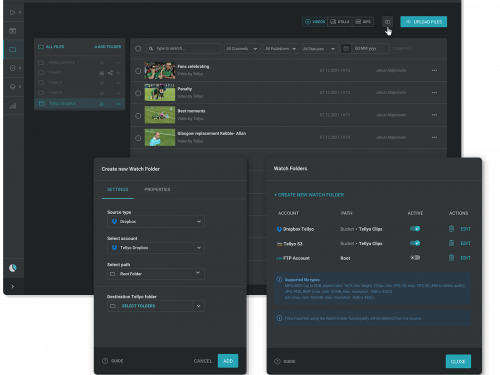Image resolution: width=500 pixels, height=375 pixels.
Task: Click Guide help icon in Create Watch Folder dialog
Action: click(x=105, y=361)
